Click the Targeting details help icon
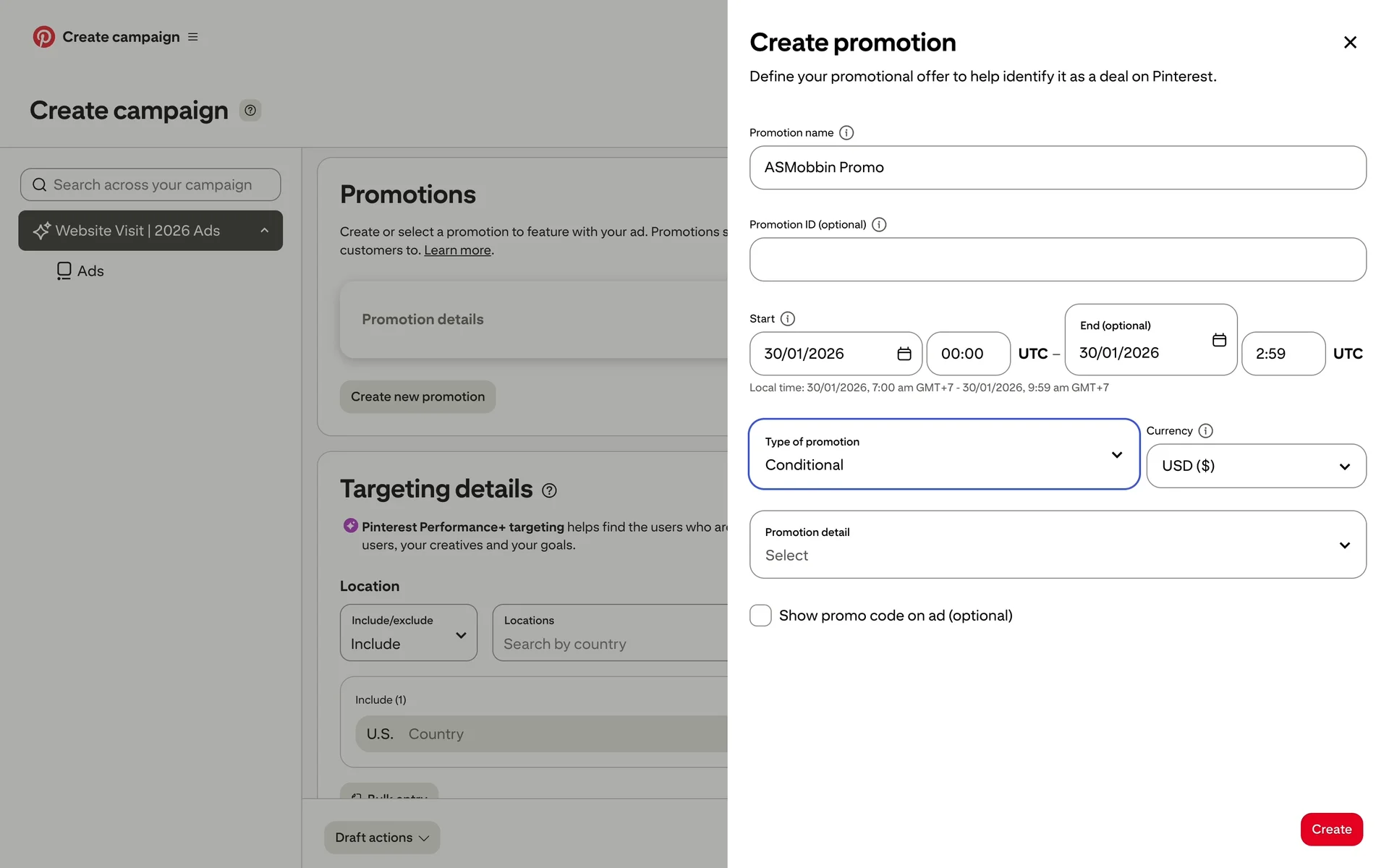This screenshot has height=868, width=1389. [549, 490]
